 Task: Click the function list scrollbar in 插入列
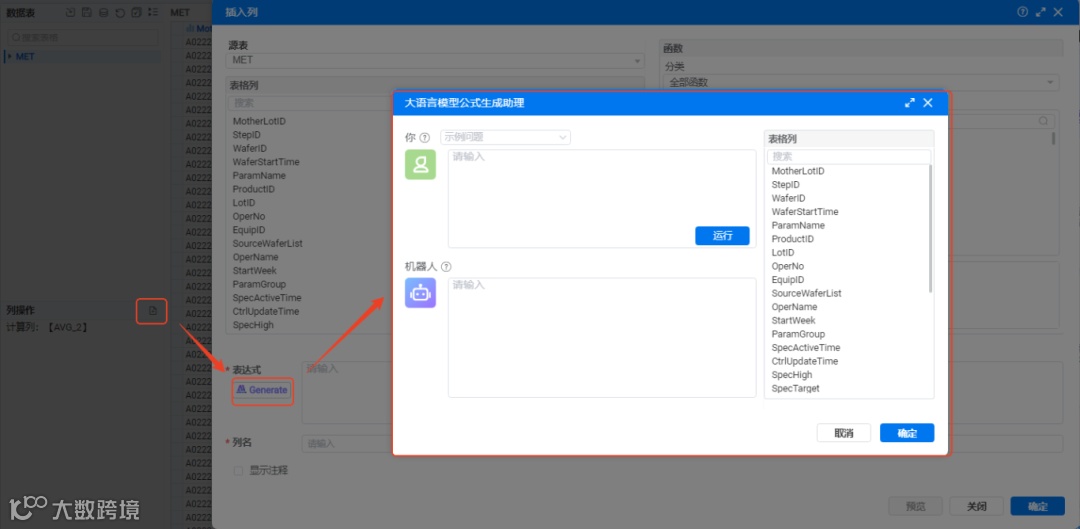1053,138
